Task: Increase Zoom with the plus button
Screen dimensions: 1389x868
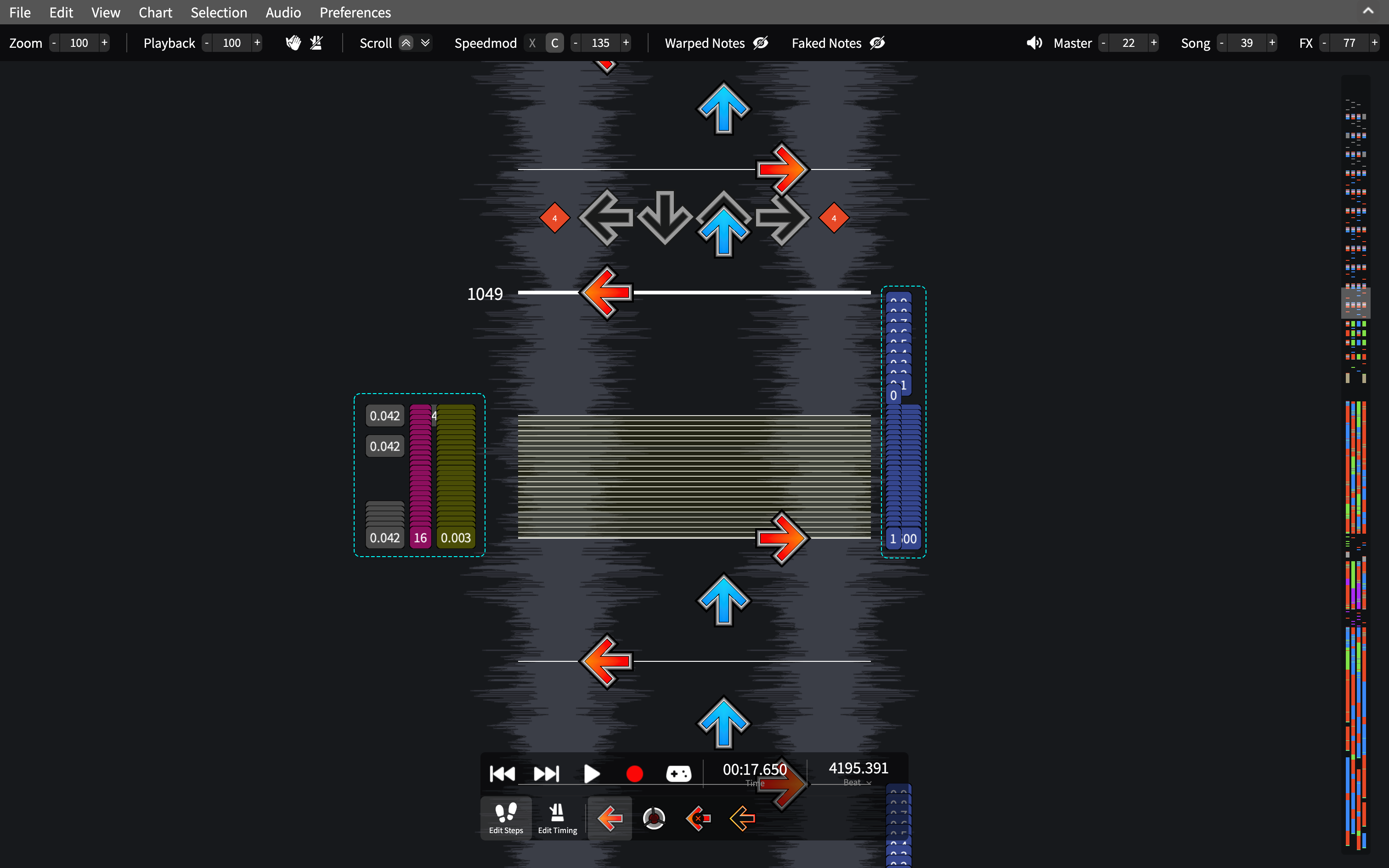Action: coord(104,43)
